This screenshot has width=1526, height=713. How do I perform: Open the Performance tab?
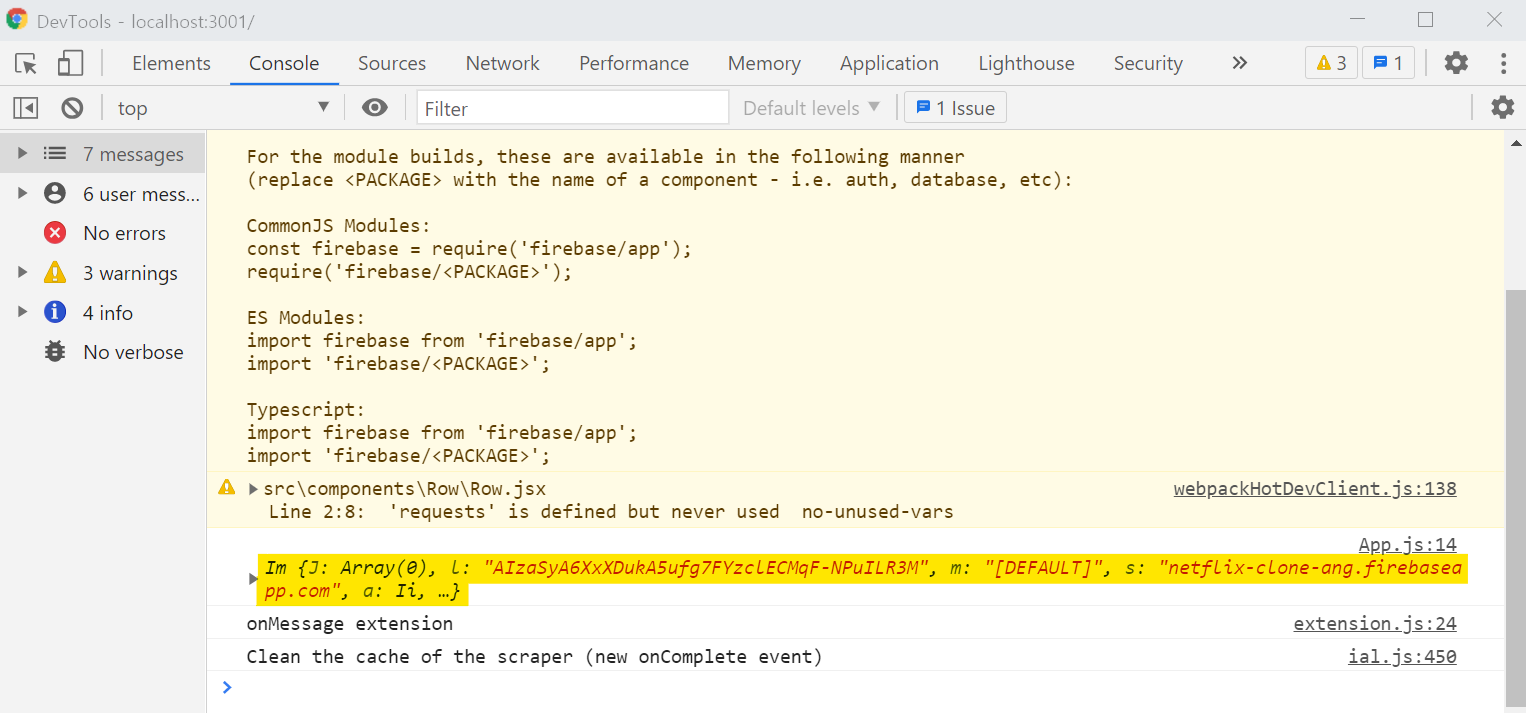[x=634, y=63]
